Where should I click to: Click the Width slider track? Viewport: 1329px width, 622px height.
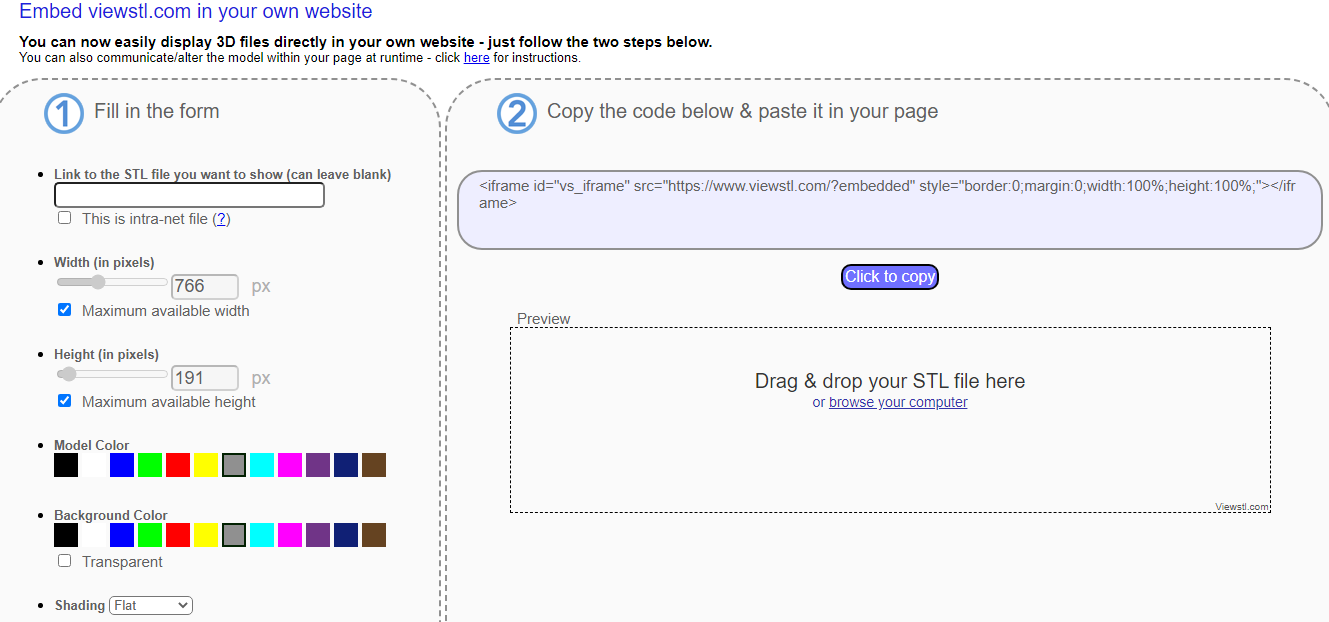coord(112,283)
